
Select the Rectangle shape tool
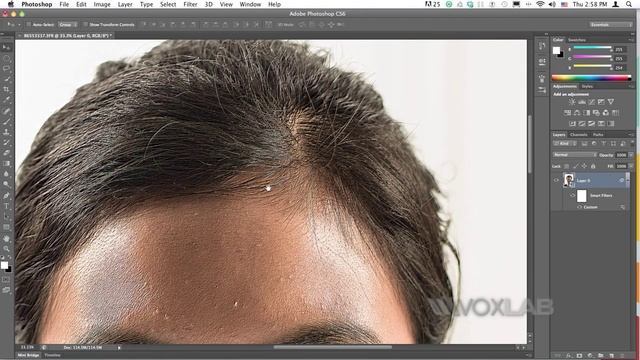6,227
